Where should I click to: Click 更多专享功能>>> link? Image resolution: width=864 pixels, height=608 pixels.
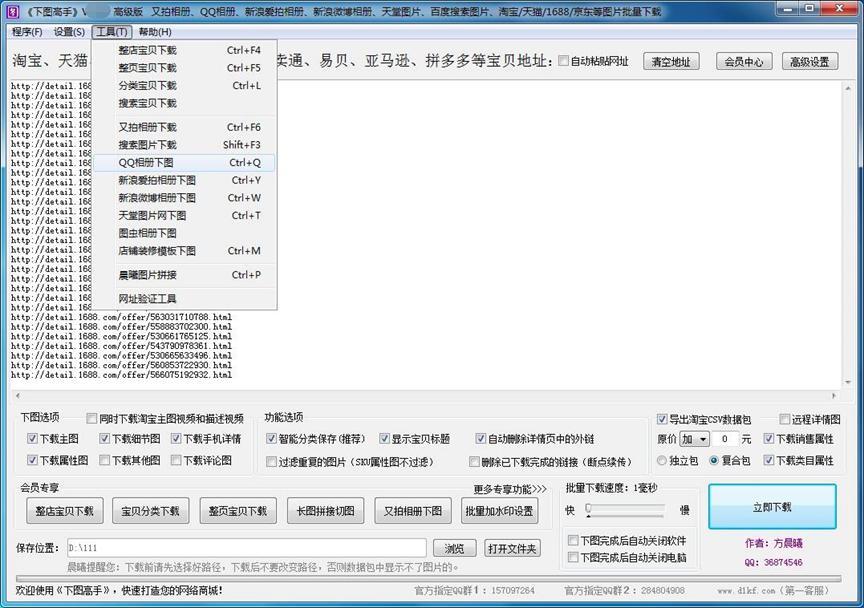510,489
